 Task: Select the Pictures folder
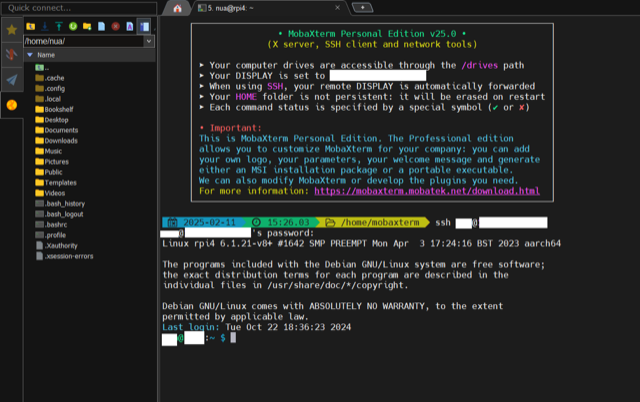point(52,162)
